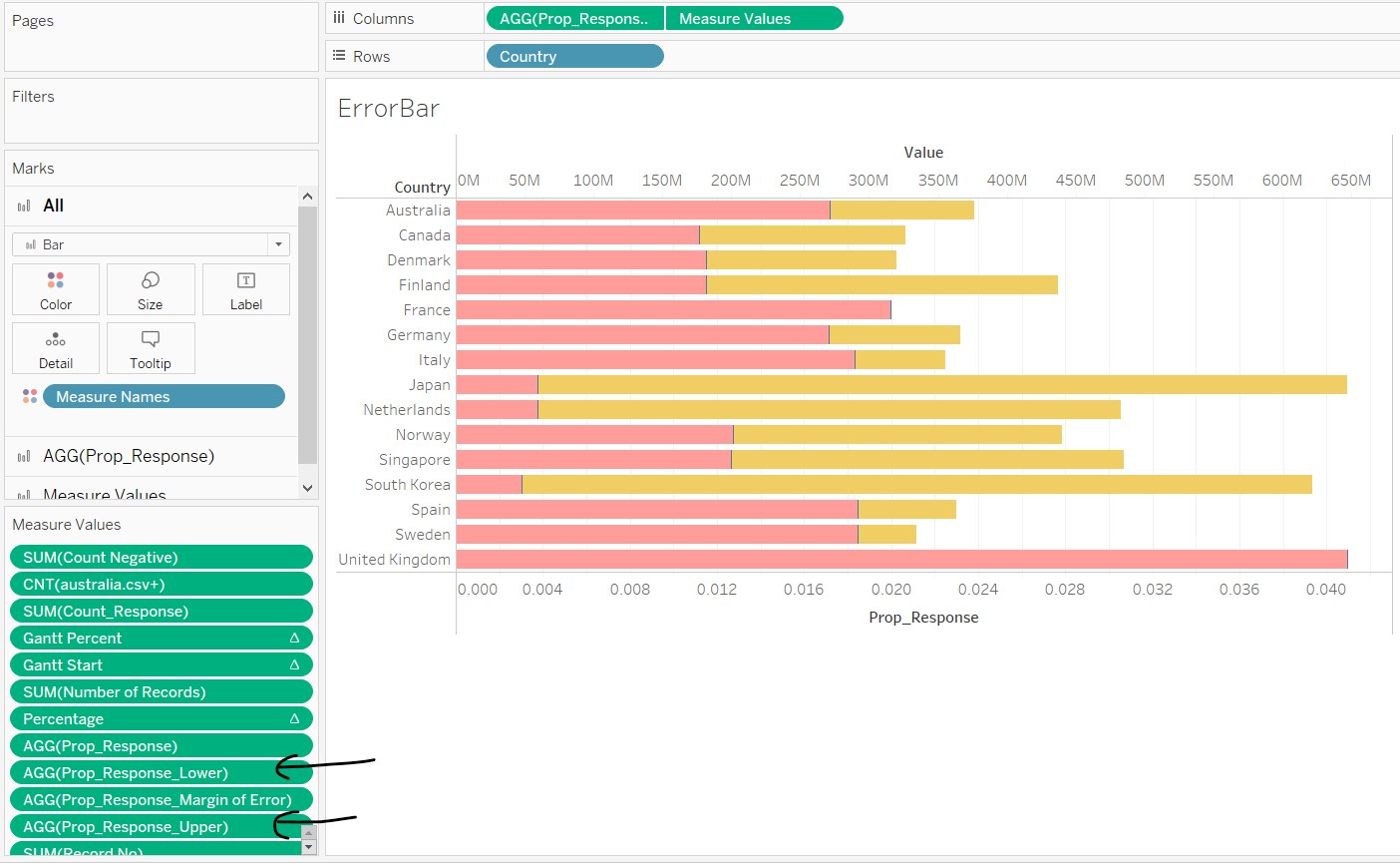This screenshot has height=863, width=1400.
Task: Click the bar icon next to All
Action: tap(24, 207)
